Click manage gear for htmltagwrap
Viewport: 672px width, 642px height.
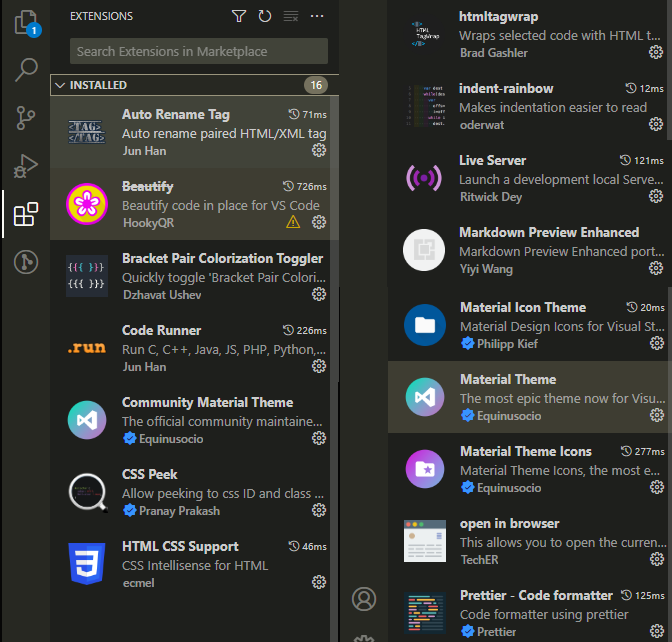coord(656,52)
